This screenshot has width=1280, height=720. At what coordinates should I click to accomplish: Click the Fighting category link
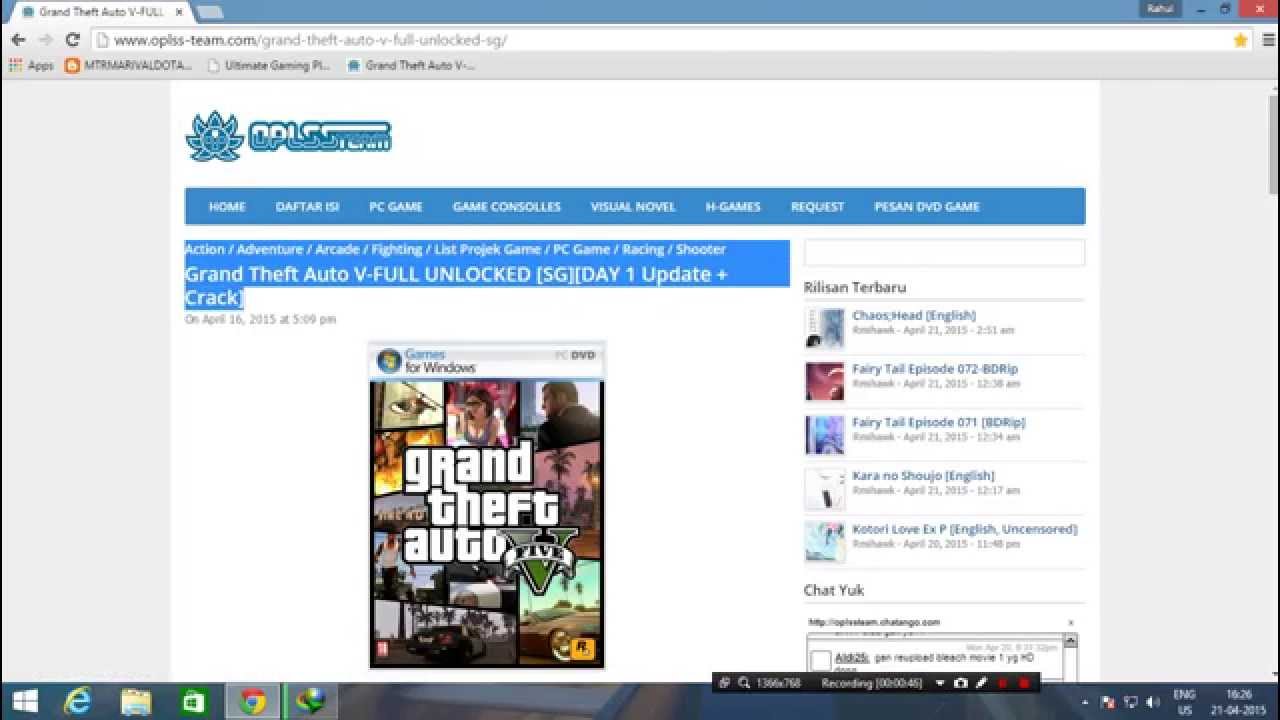coord(397,249)
